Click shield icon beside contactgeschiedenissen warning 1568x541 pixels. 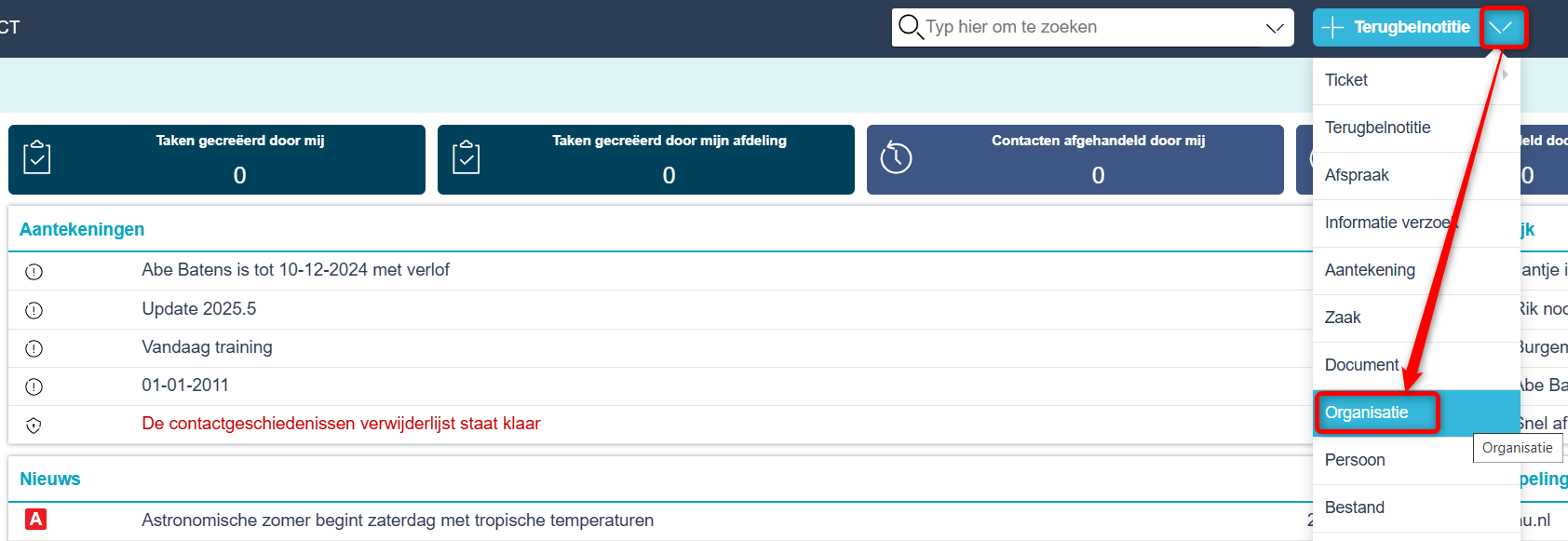[34, 426]
